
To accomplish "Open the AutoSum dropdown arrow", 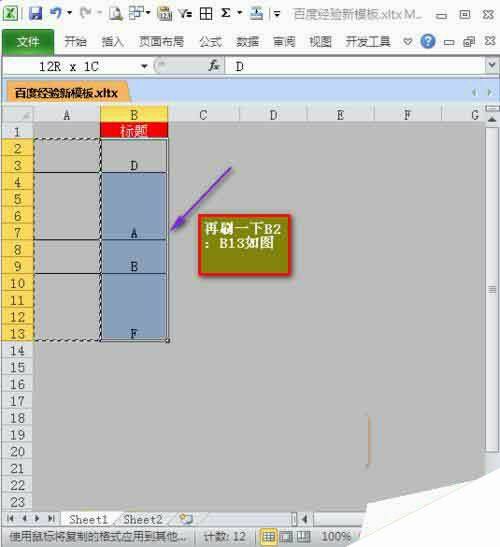I will click(x=239, y=13).
